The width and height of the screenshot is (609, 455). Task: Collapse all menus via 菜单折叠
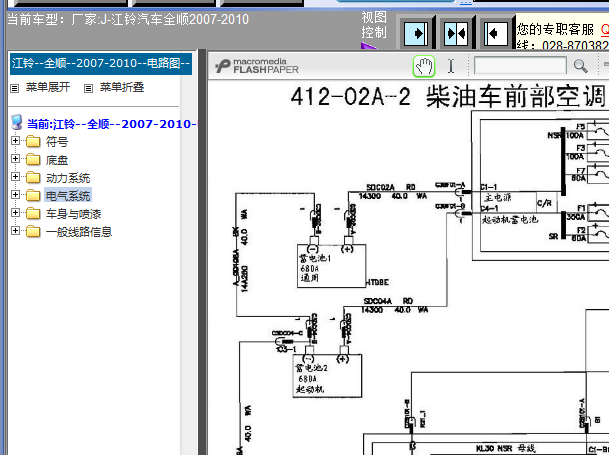pos(122,87)
